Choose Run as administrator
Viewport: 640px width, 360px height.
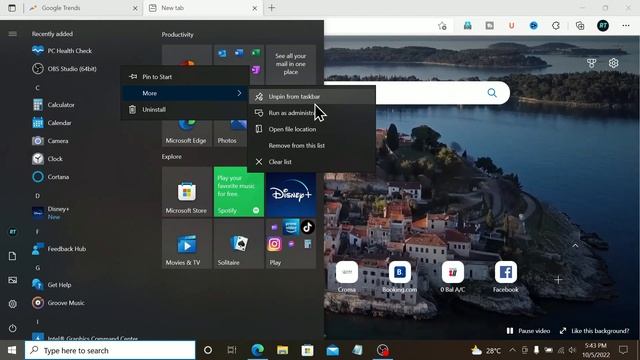(x=312, y=113)
